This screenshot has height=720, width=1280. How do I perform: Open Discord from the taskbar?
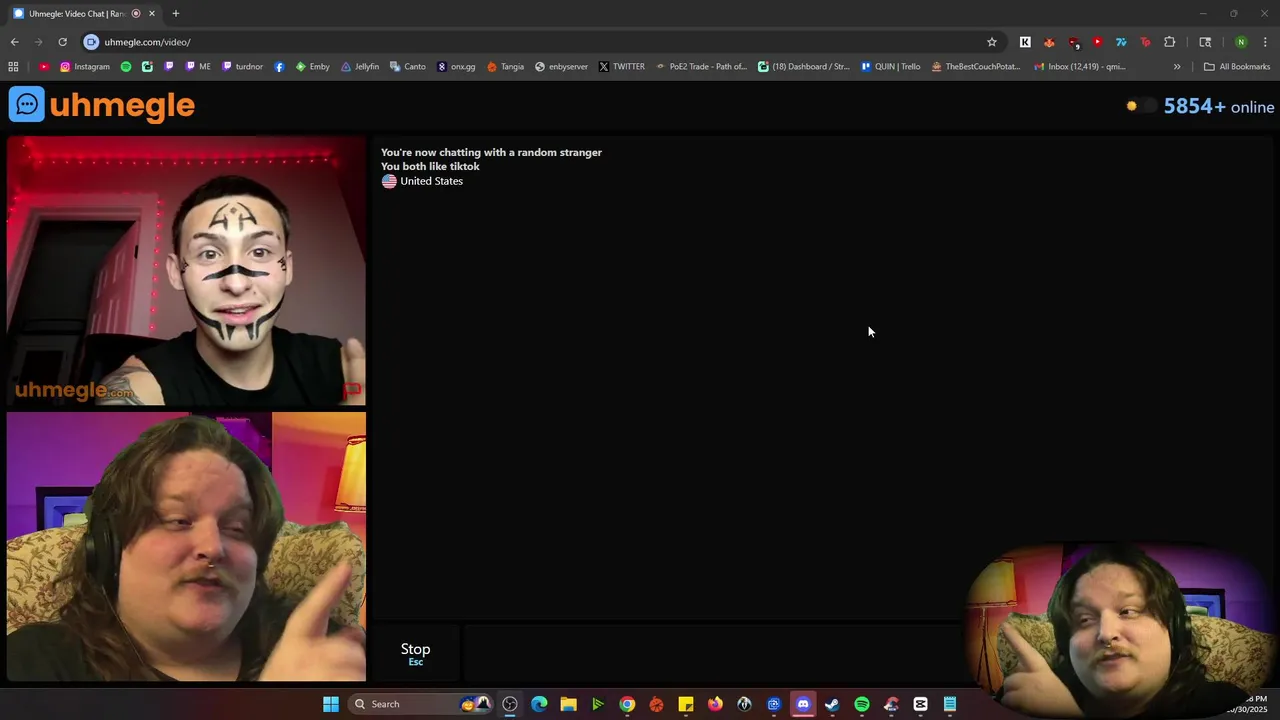point(803,704)
